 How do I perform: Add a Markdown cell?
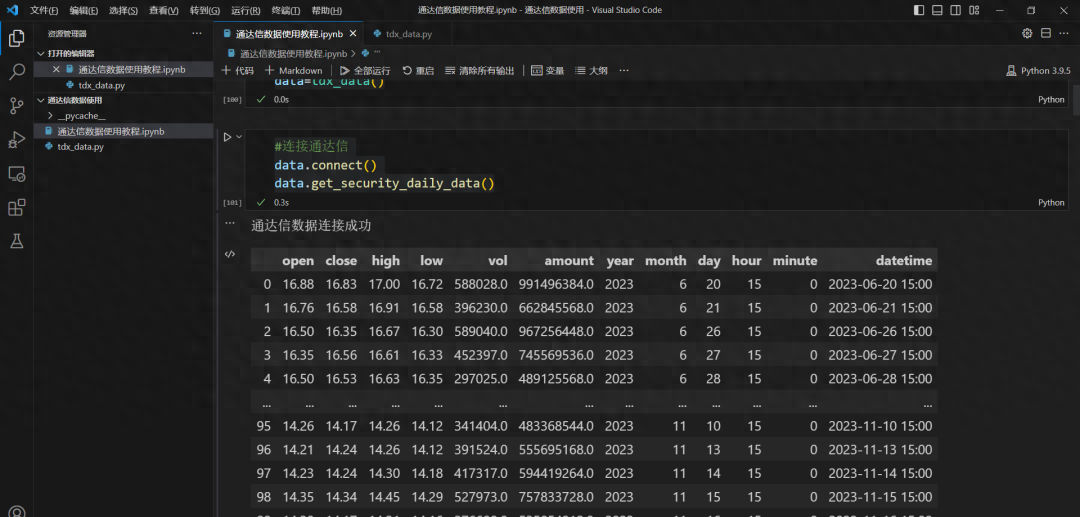coord(293,70)
